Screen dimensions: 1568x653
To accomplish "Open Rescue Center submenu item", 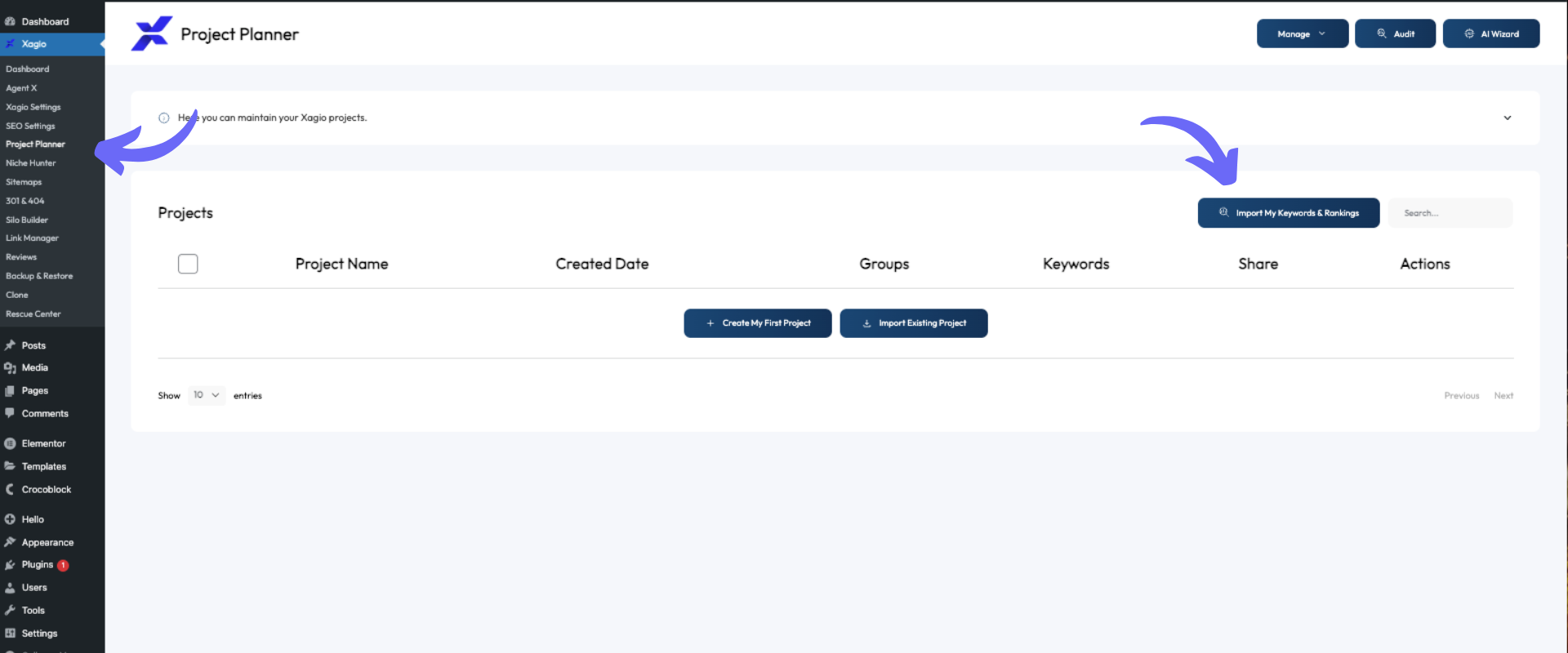I will (x=33, y=314).
